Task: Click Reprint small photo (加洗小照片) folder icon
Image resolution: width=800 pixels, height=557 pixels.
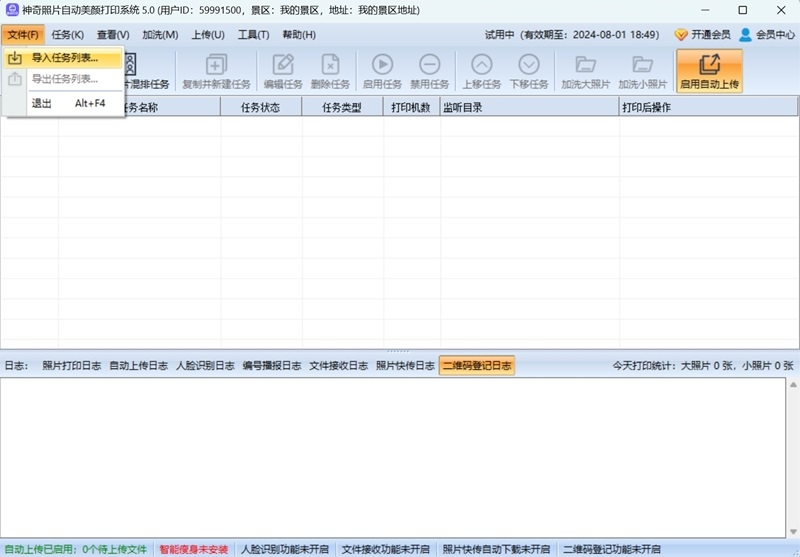Action: coord(643,64)
